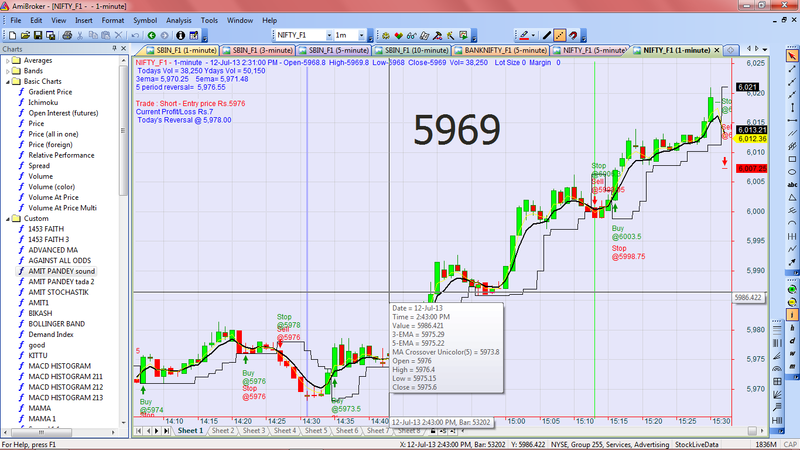Switch to NIFTY_F1 (5-minute) tab
800x450 pixels.
click(x=590, y=50)
